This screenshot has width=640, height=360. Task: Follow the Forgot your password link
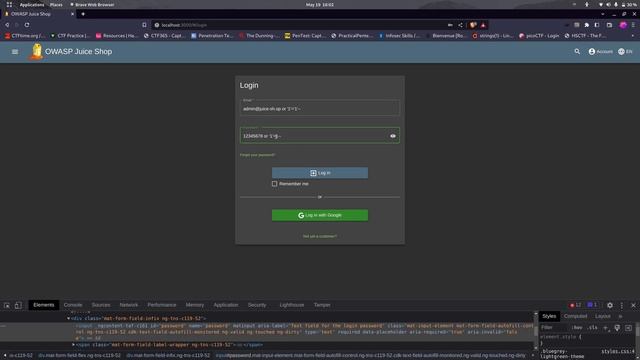click(257, 155)
